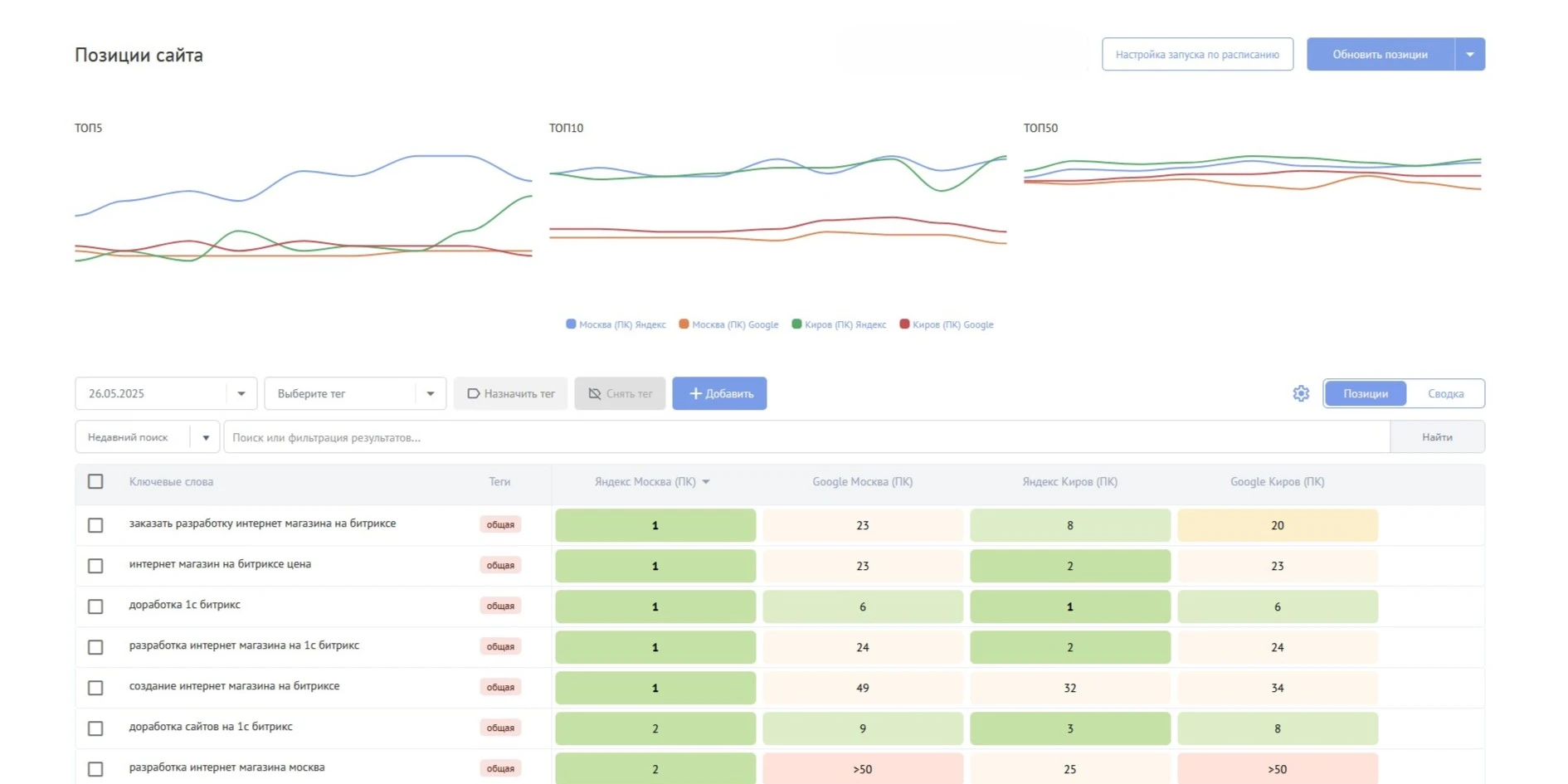Switch to the Сводка tab
The width and height of the screenshot is (1568, 784).
click(1445, 393)
